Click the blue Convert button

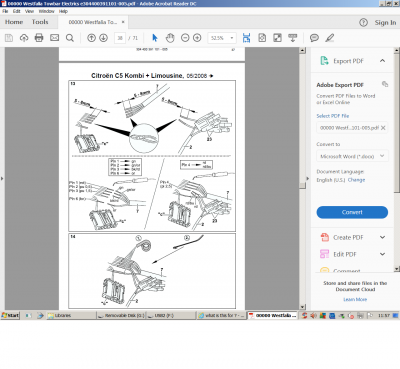coord(352,212)
